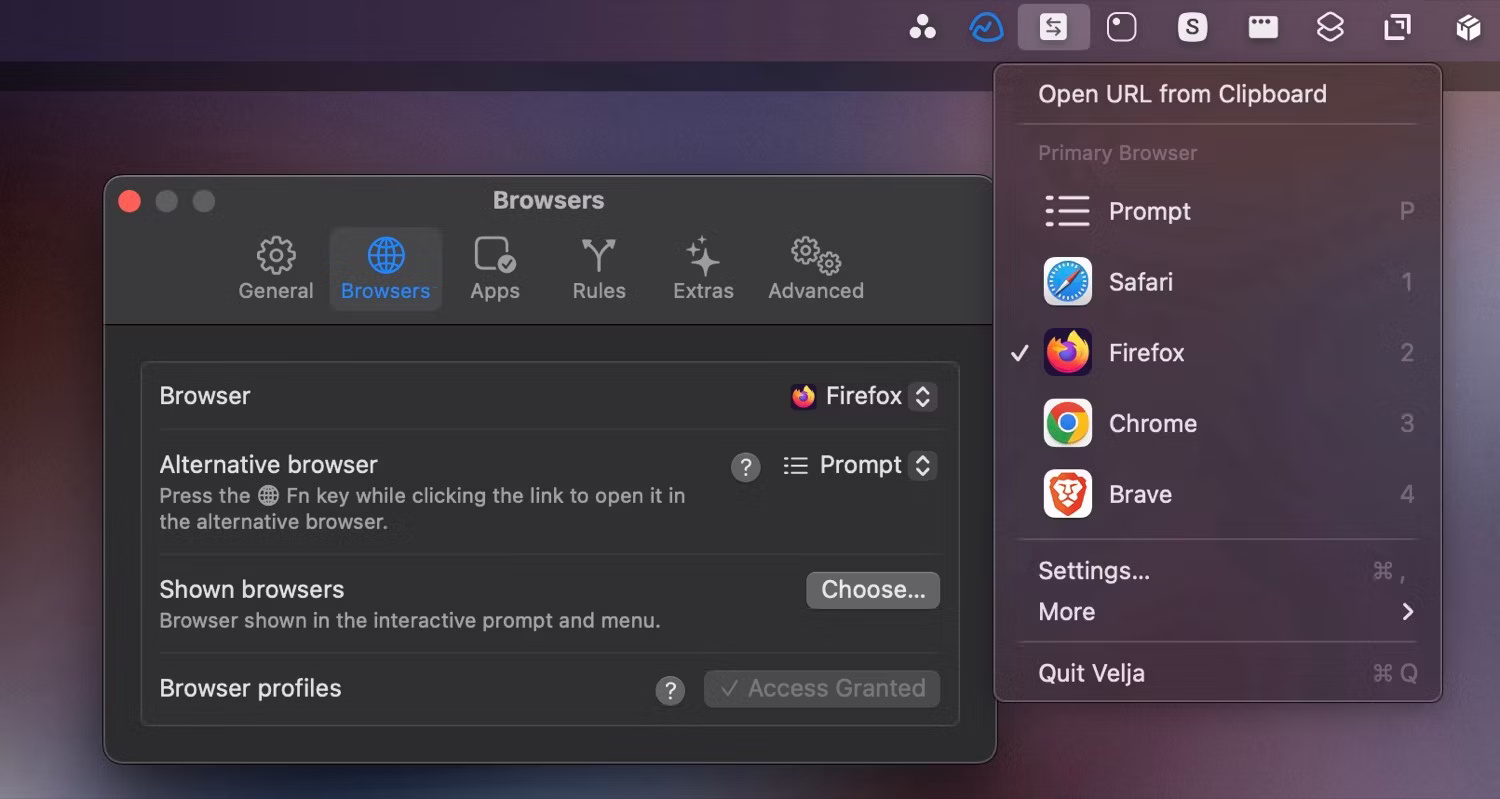Switch to the Rules tab

[598, 267]
